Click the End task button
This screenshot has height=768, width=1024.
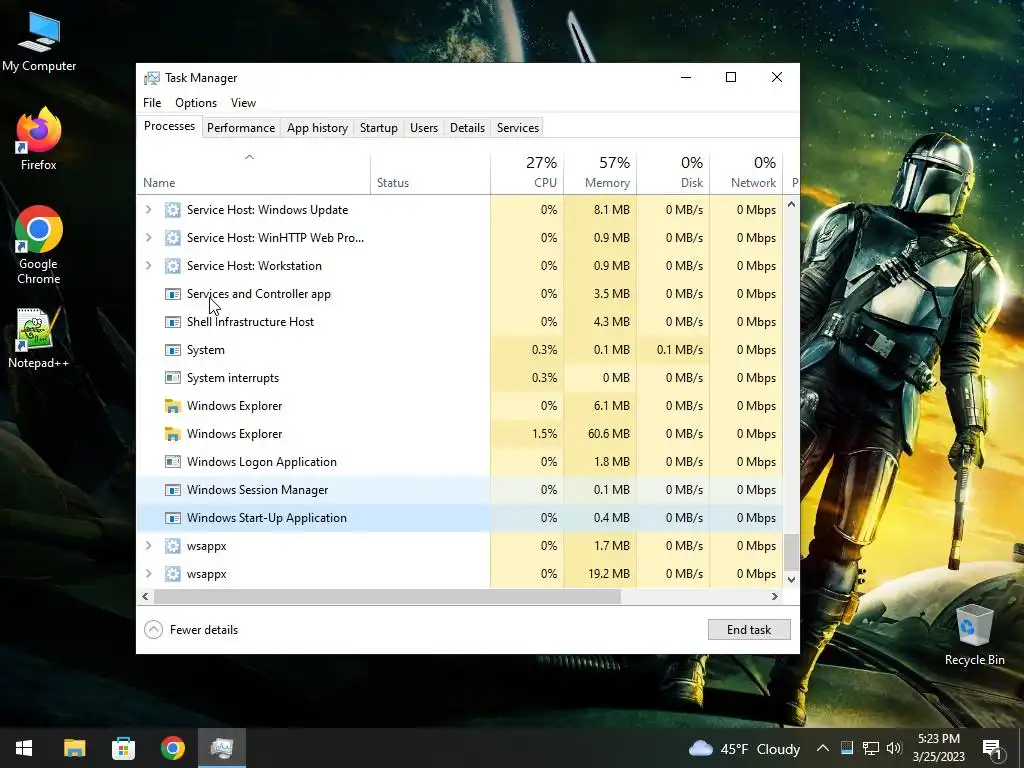(749, 630)
